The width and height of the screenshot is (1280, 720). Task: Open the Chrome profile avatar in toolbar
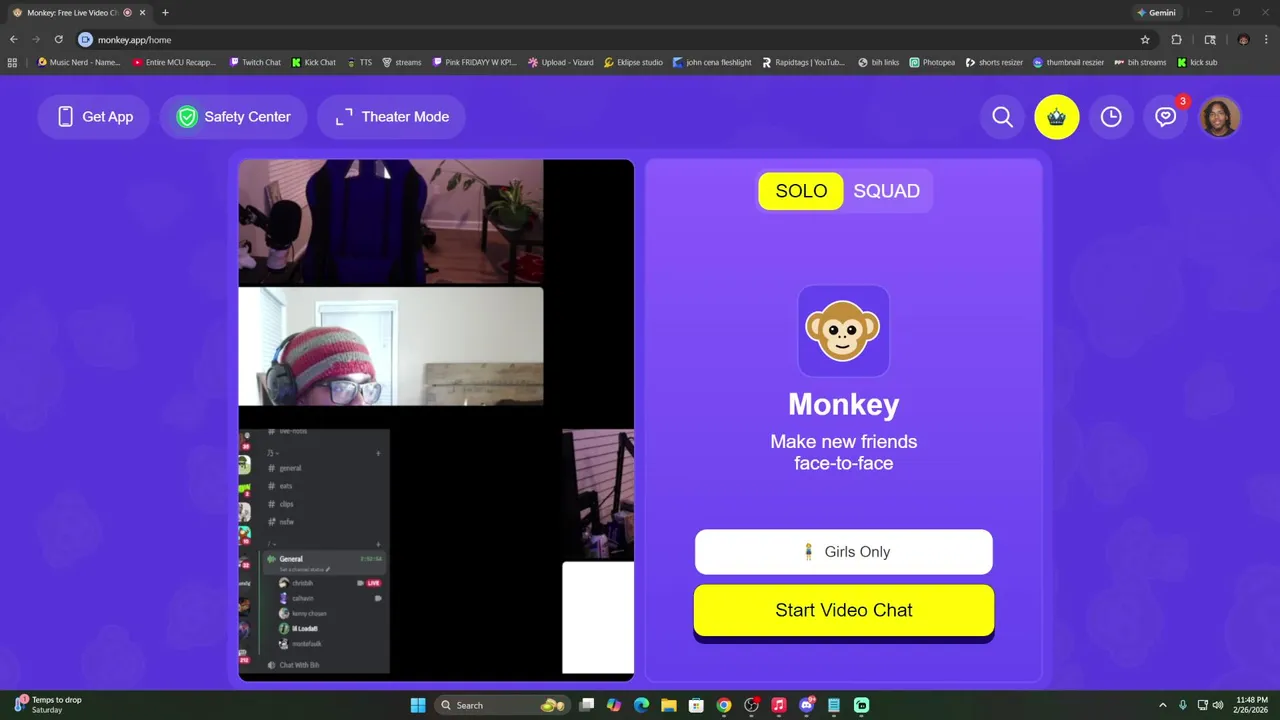(x=1243, y=39)
